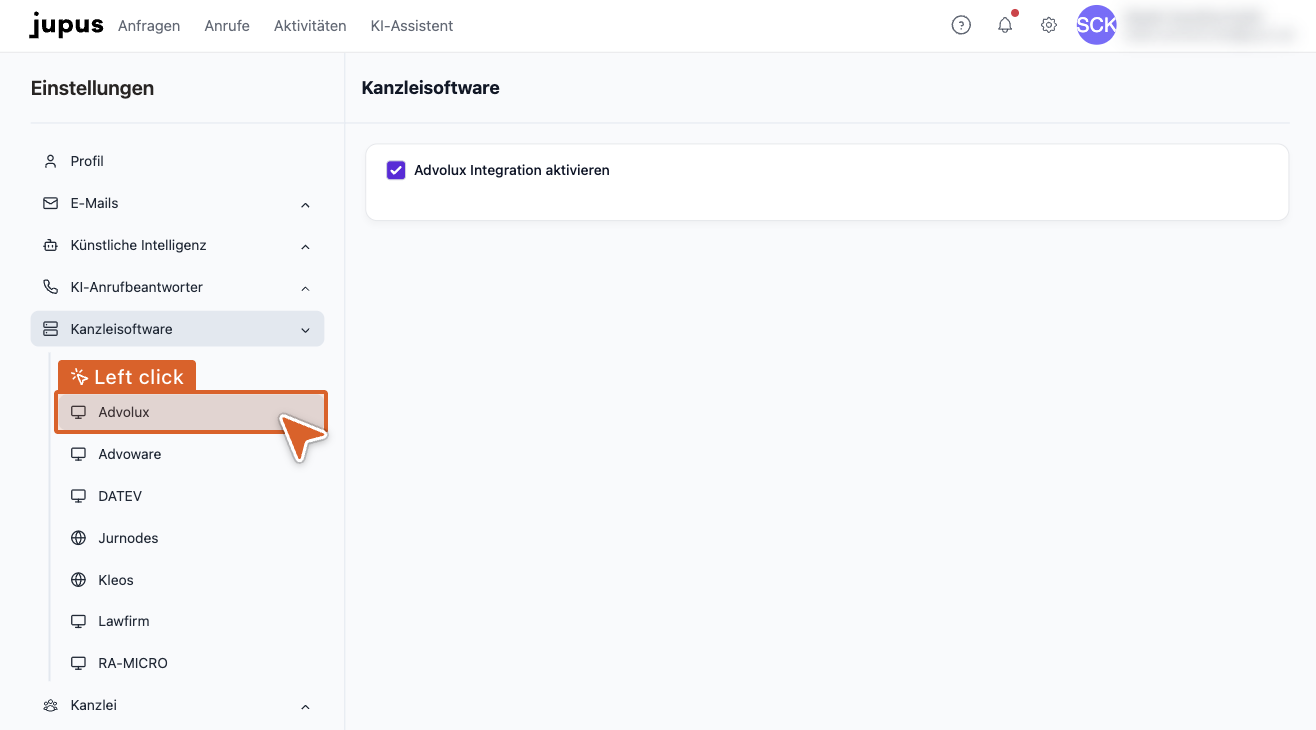Click the E-Mails envelope icon
Viewport: 1316px width, 730px height.
pos(51,203)
